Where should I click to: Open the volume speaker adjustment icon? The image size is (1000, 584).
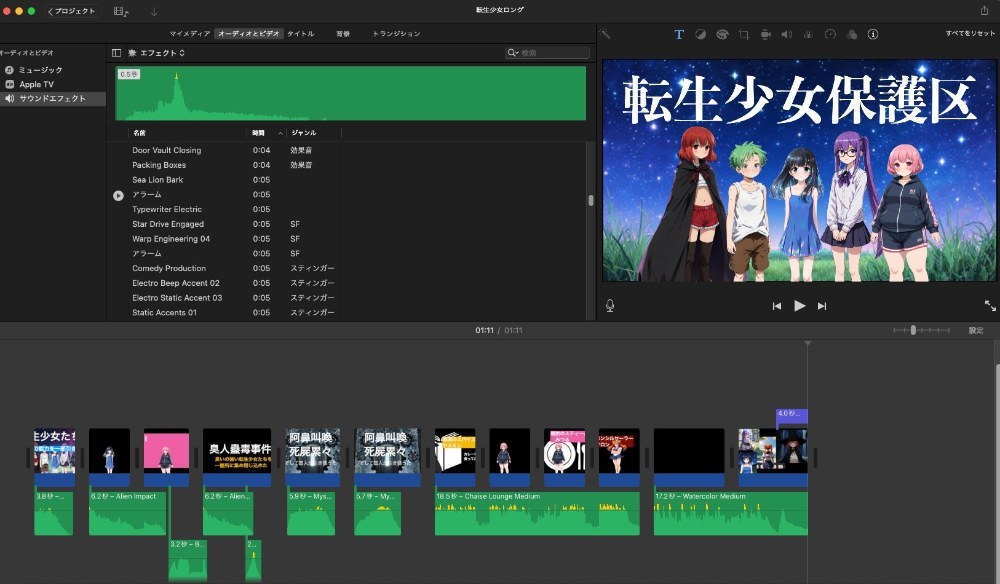(787, 34)
